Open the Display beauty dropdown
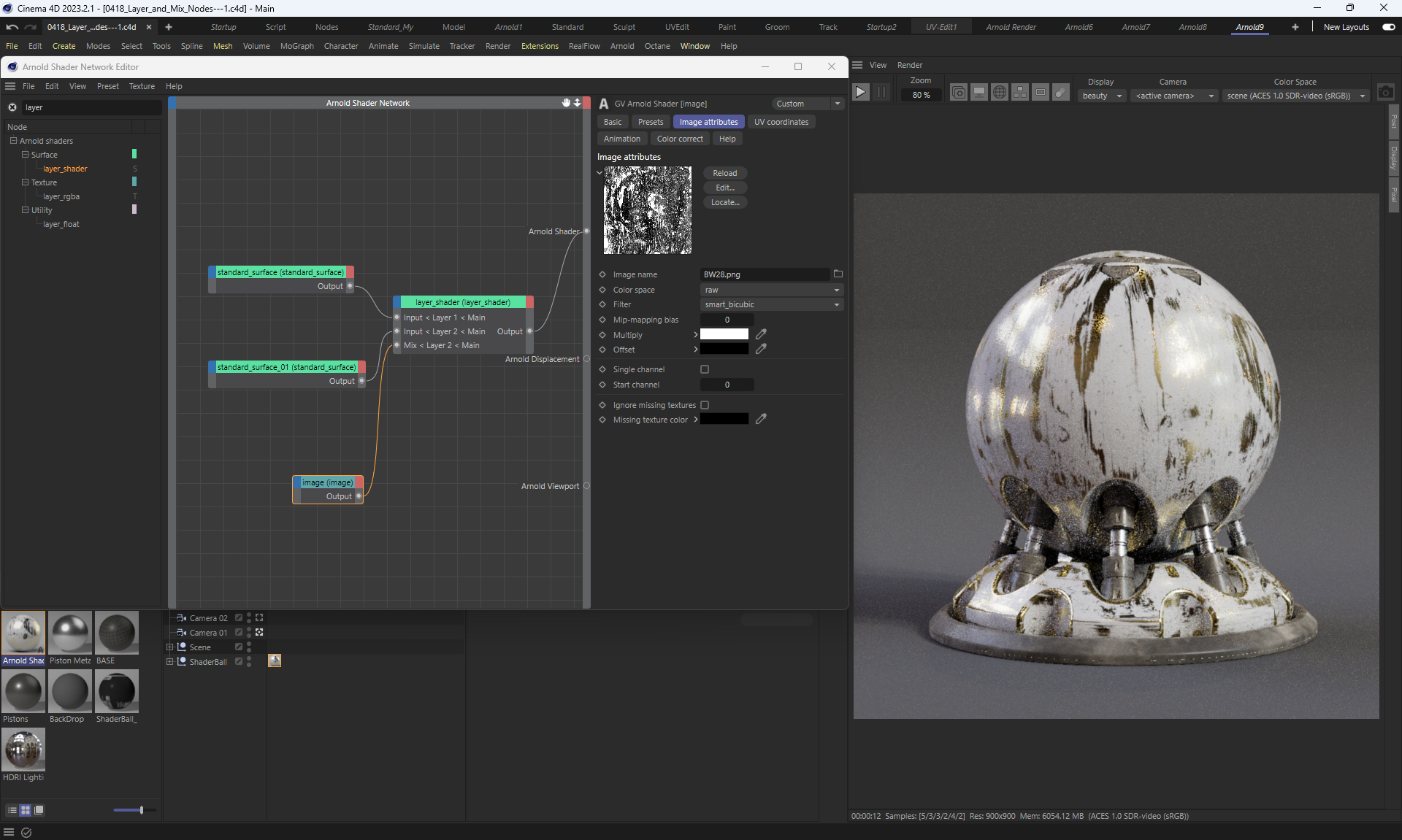The height and width of the screenshot is (840, 1402). [x=1101, y=96]
